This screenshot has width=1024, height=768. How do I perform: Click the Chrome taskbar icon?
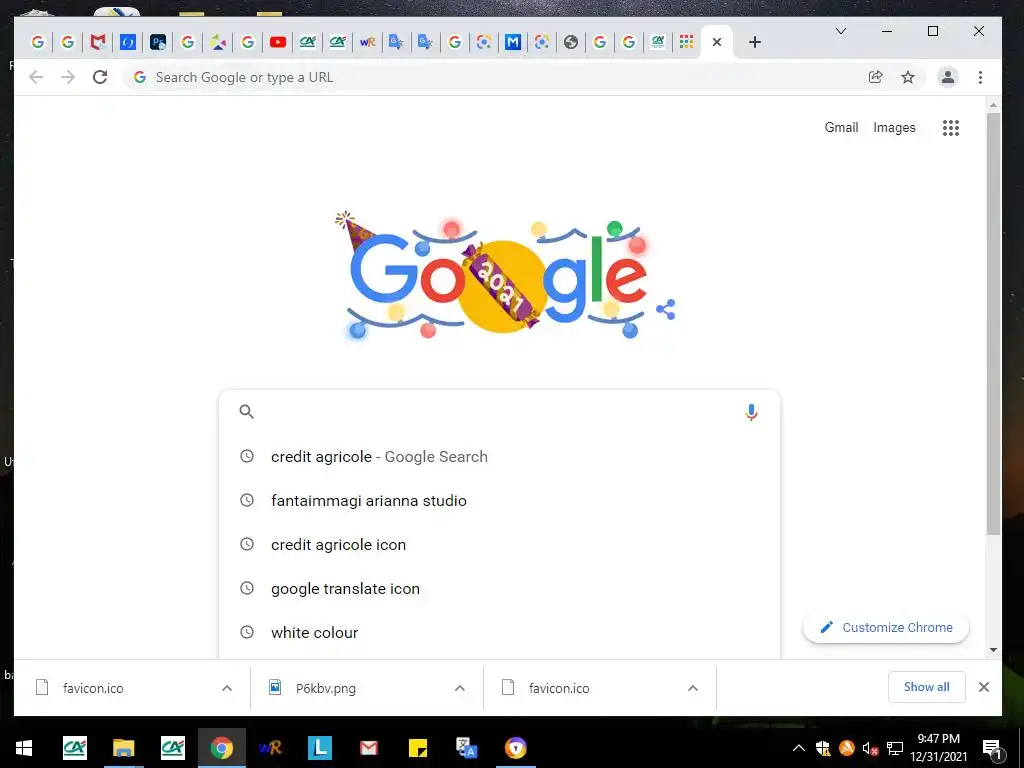point(221,748)
